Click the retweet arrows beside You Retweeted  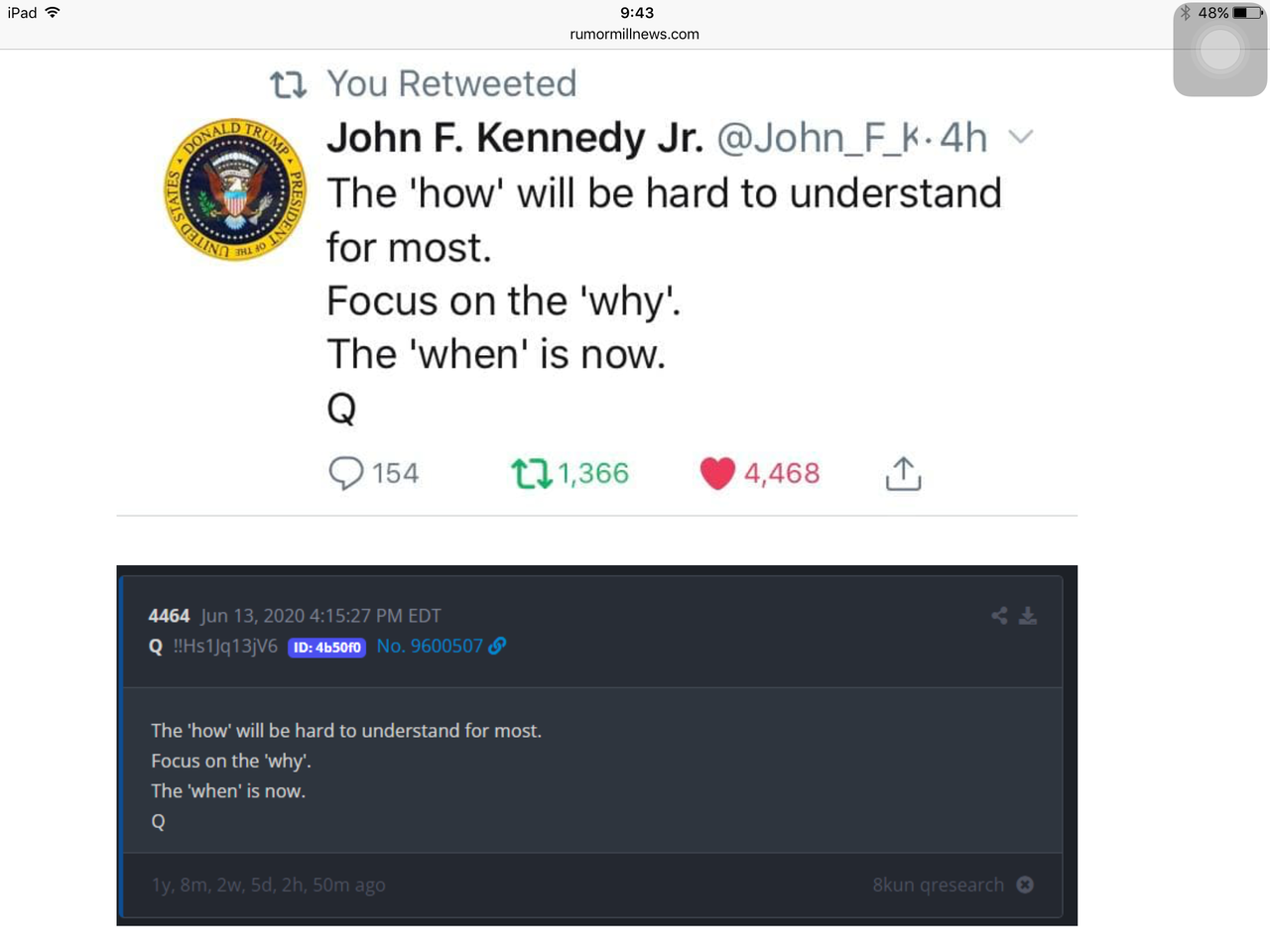pos(288,84)
